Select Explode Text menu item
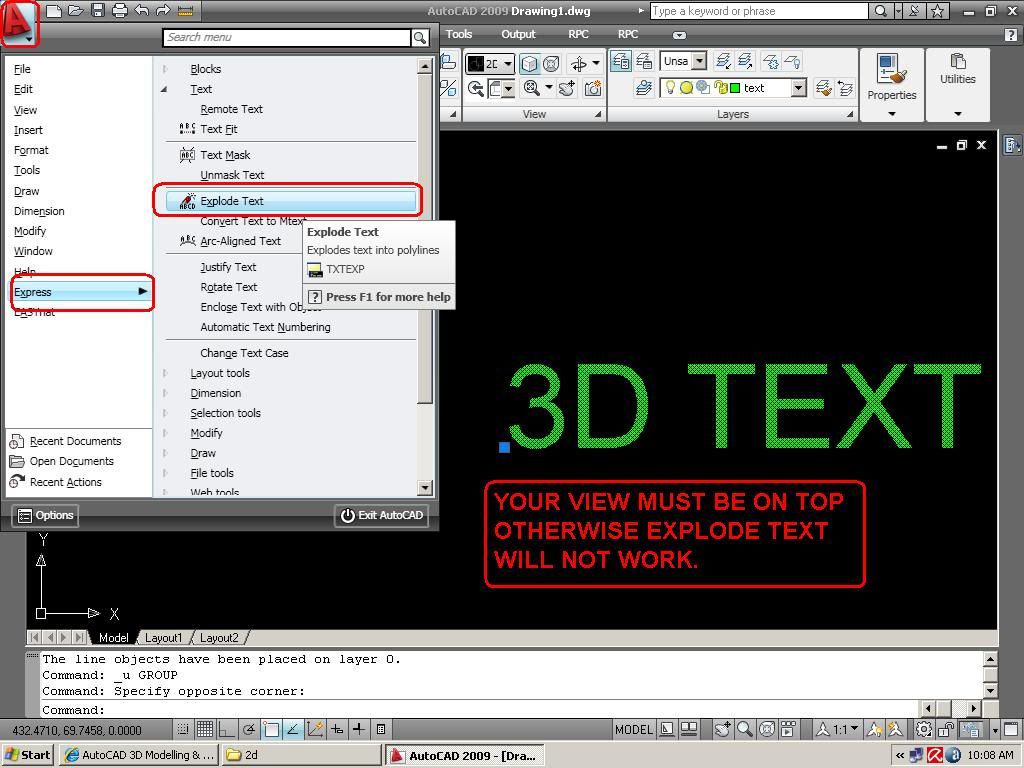Viewport: 1024px width, 768px height. click(x=232, y=201)
